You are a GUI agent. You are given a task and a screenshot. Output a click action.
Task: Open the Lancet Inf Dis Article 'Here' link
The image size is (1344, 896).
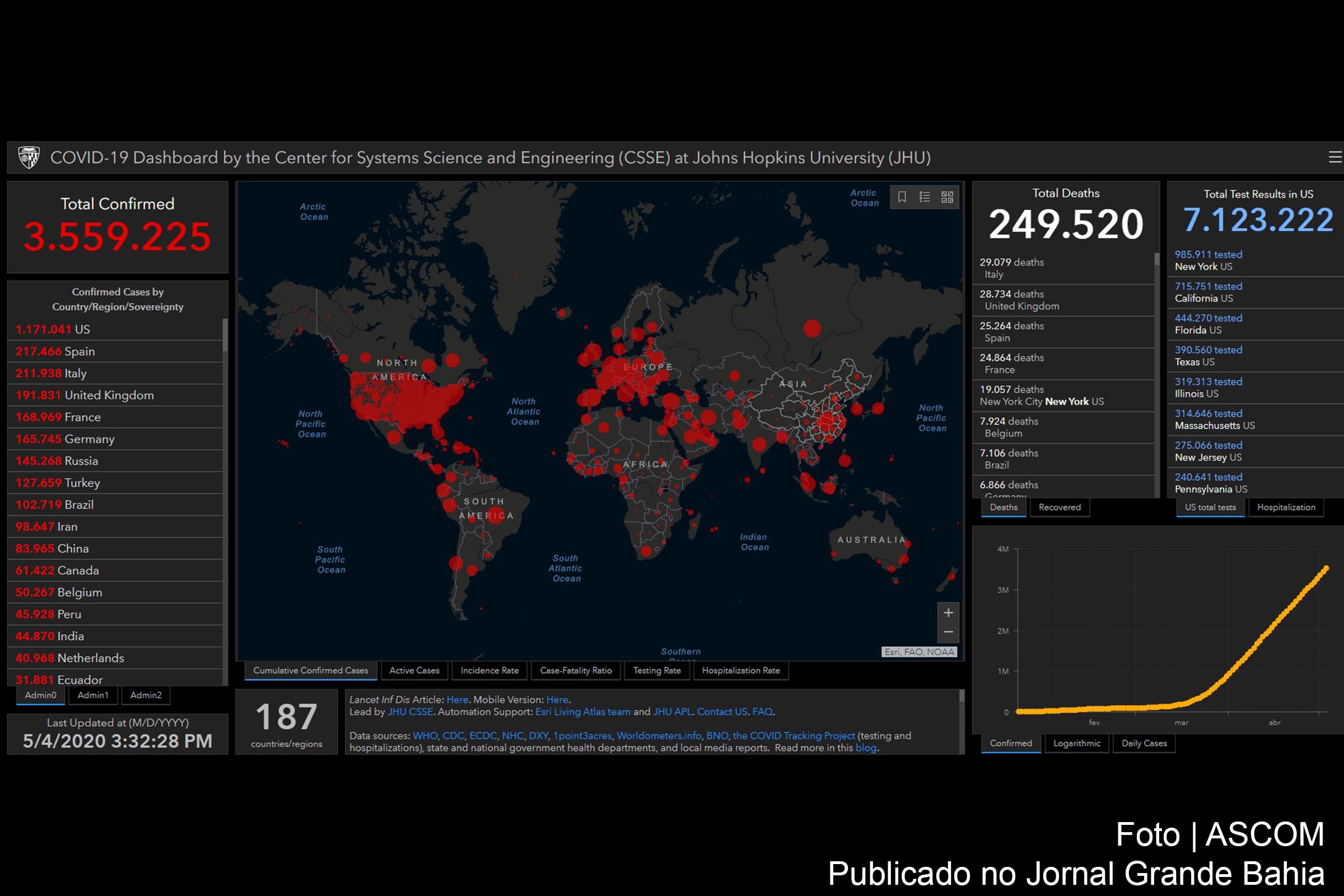[457, 699]
